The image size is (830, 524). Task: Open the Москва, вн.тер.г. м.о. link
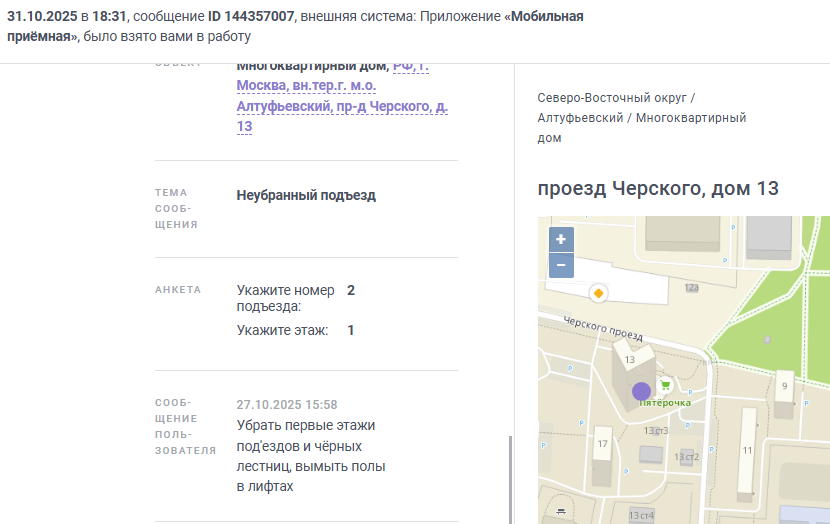306,85
